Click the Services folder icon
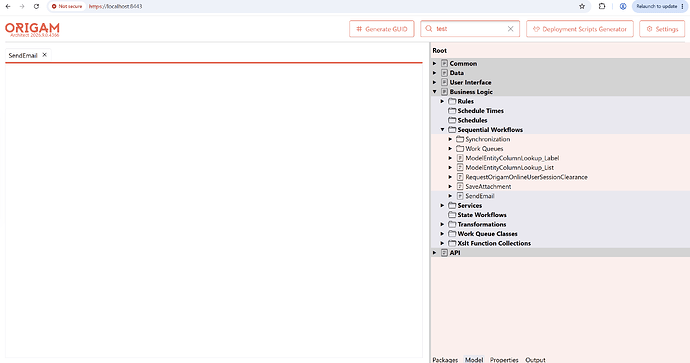690x363 pixels. click(x=452, y=205)
